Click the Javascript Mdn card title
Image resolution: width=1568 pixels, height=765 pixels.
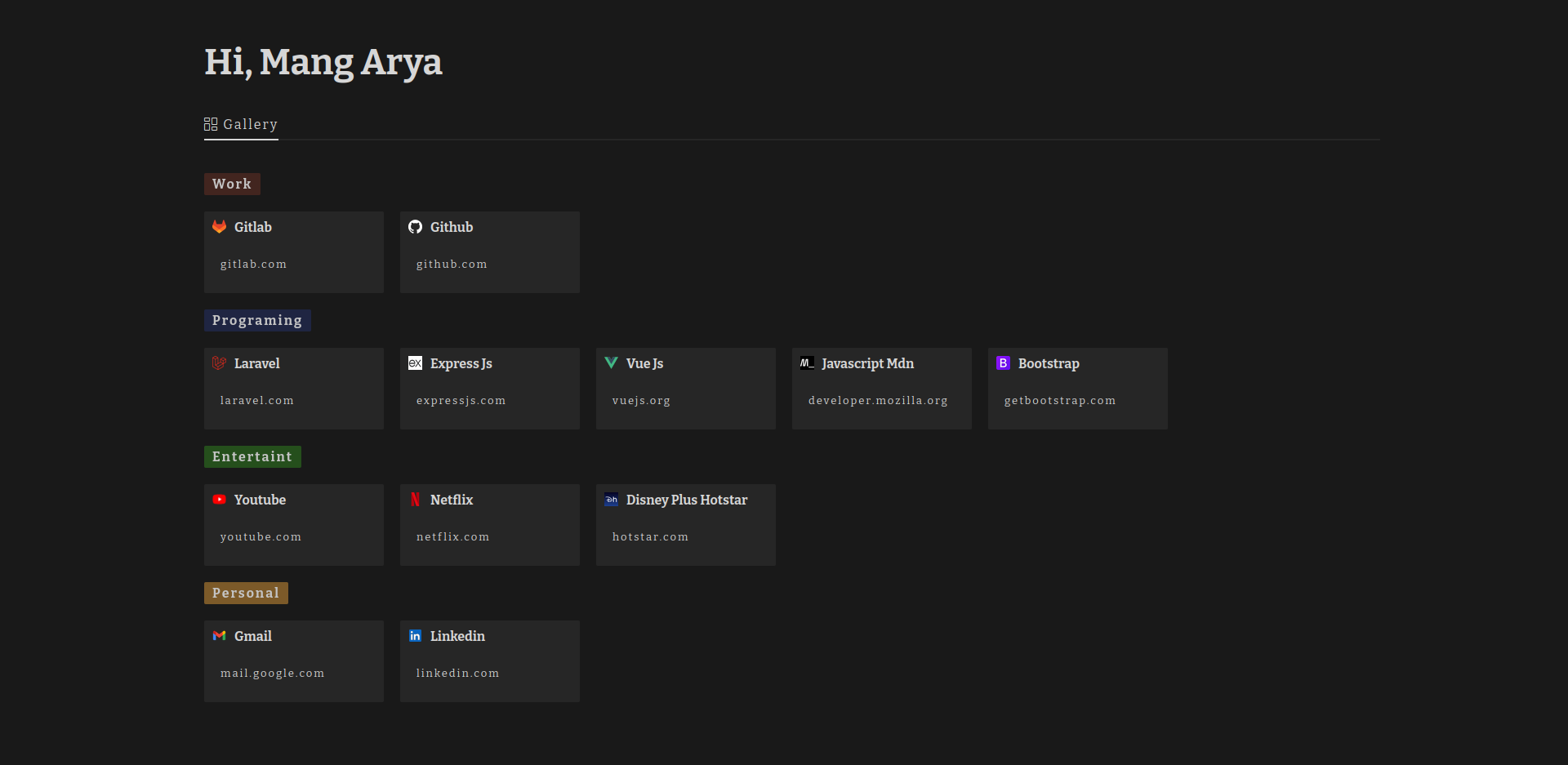click(x=868, y=363)
